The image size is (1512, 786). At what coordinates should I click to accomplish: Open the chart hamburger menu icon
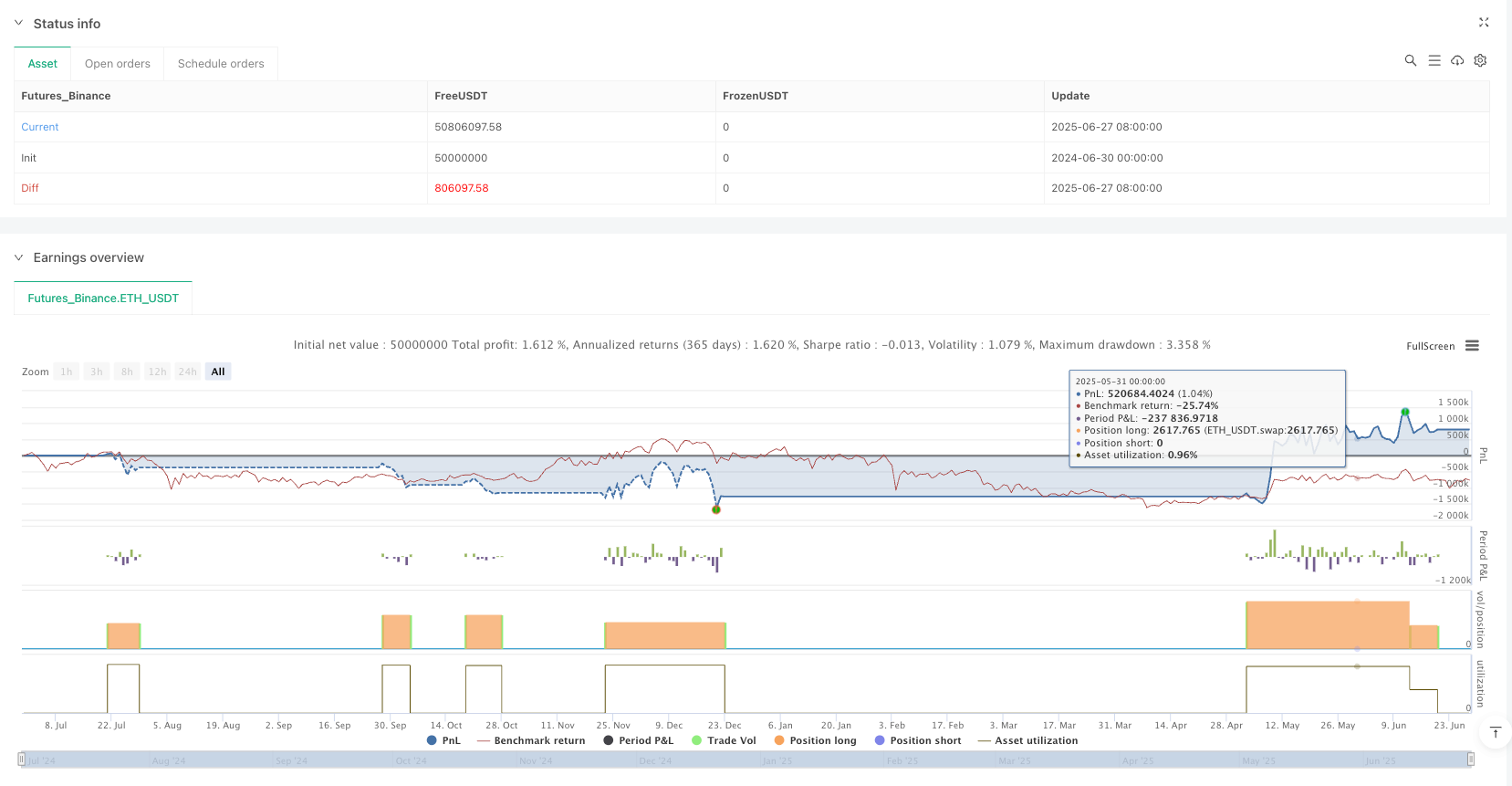pyautogui.click(x=1472, y=346)
